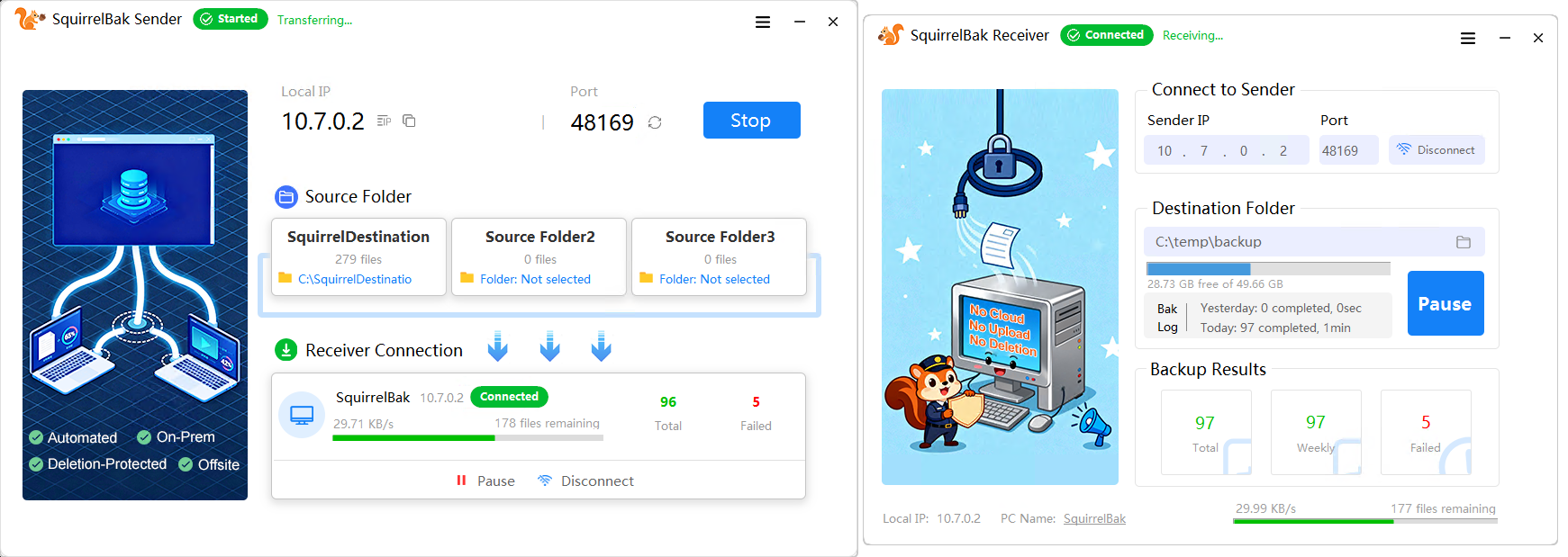Viewport: 1568px width, 557px height.
Task: Click the receiver Port field showing 48169
Action: coord(1348,150)
